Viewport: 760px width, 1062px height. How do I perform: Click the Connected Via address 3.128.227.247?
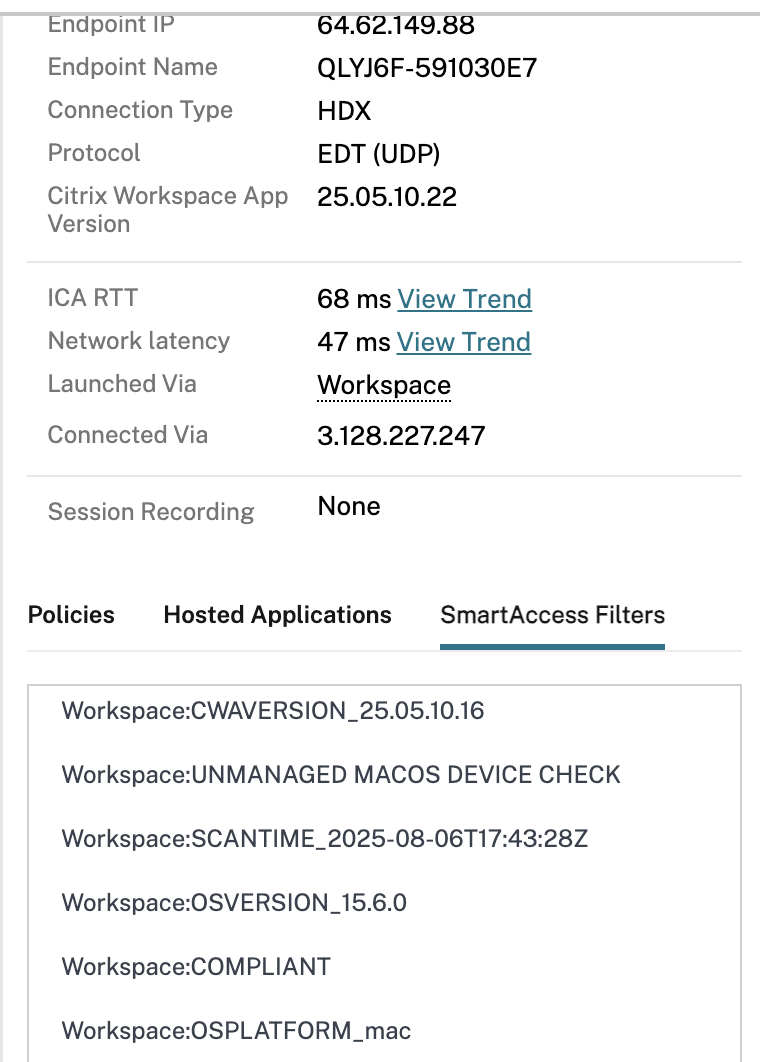click(x=401, y=436)
